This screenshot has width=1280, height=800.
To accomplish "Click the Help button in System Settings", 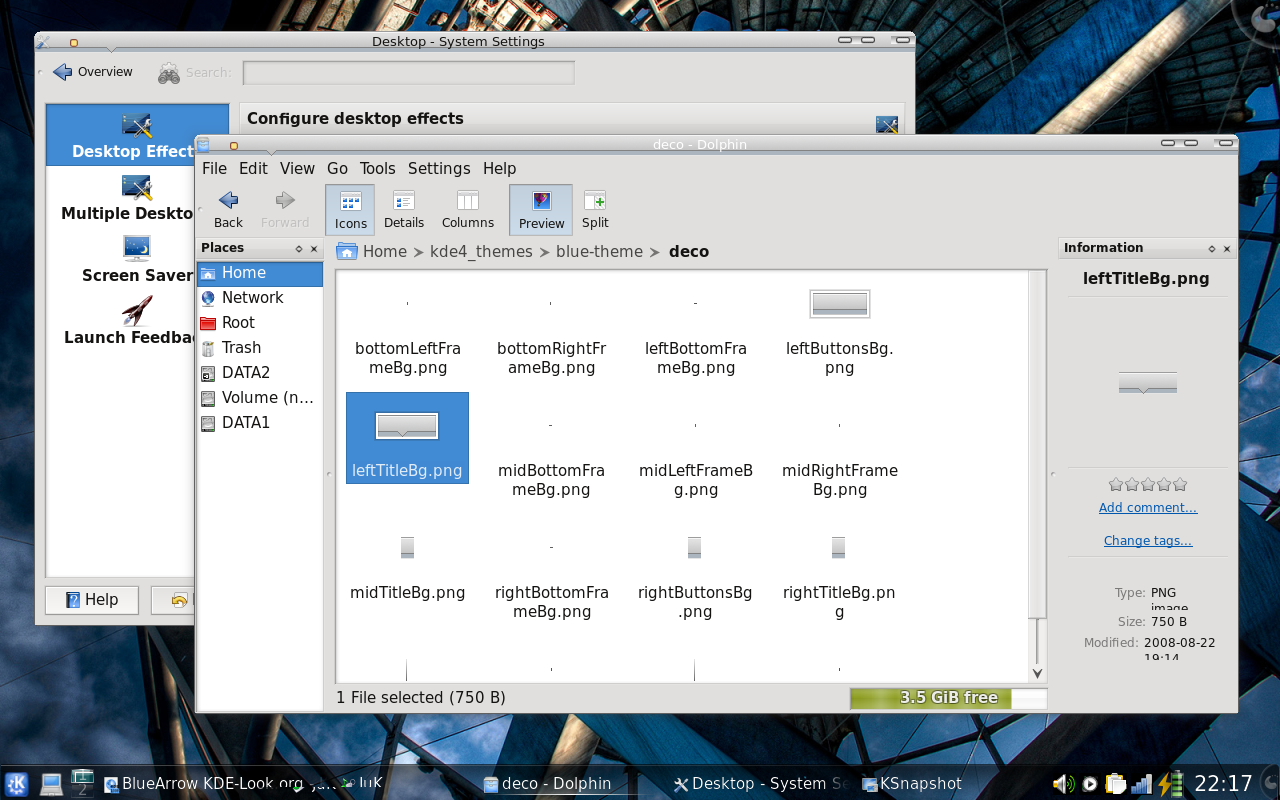I will pos(92,600).
